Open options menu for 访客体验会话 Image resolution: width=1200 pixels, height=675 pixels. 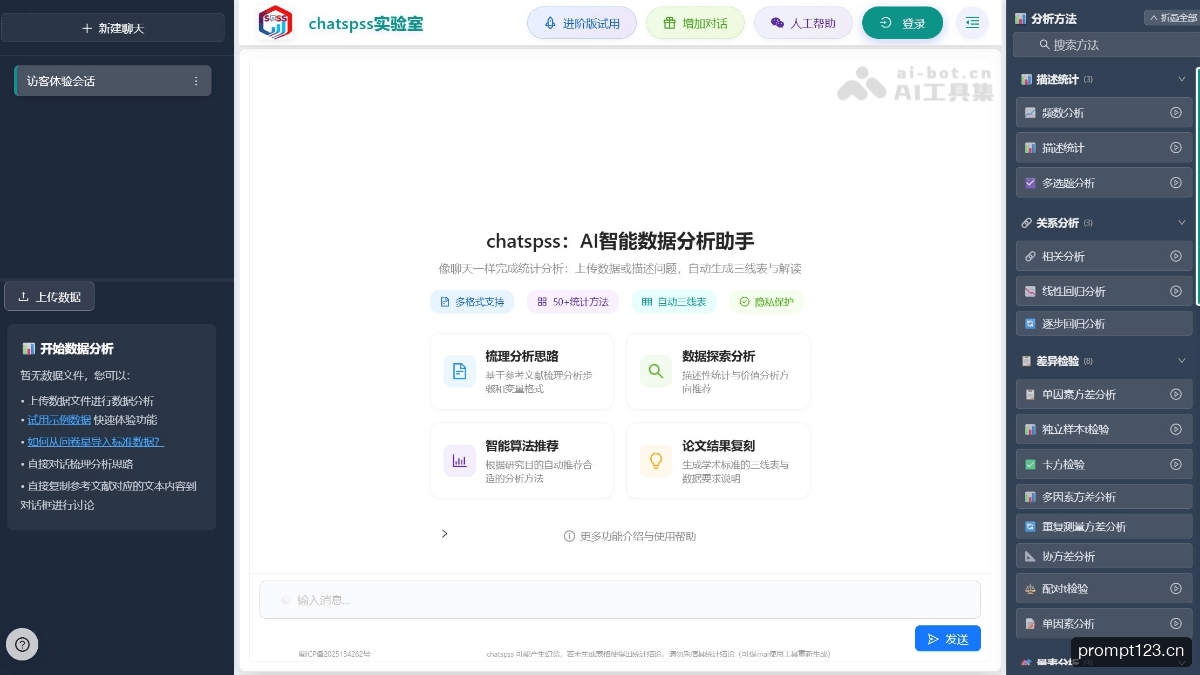click(196, 81)
